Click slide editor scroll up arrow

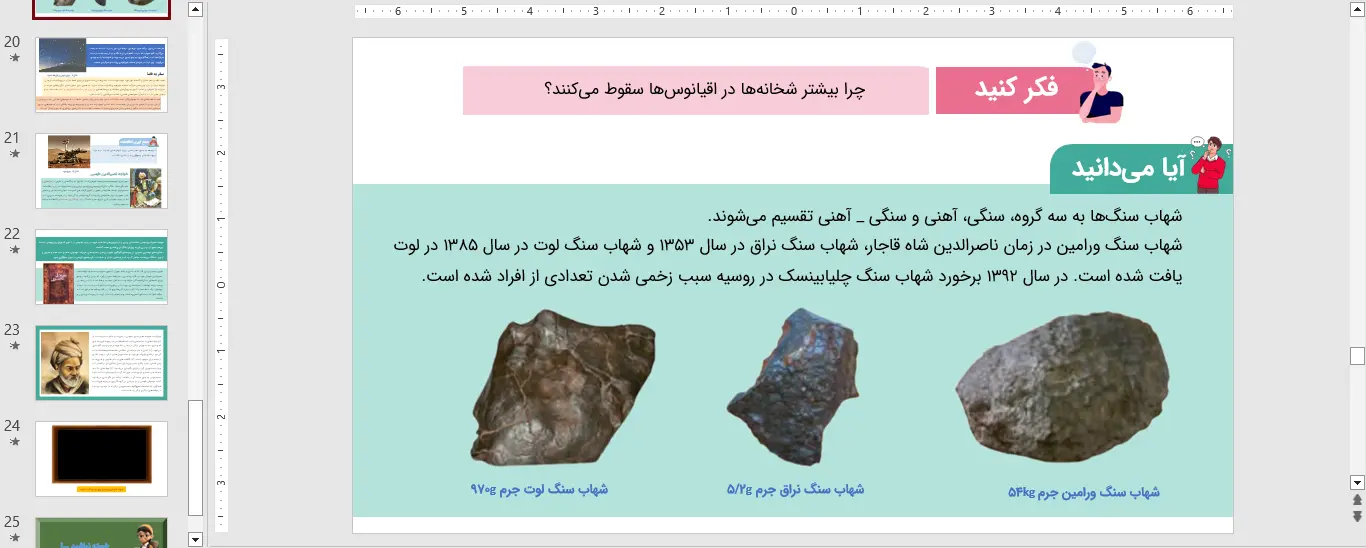pyautogui.click(x=1357, y=10)
